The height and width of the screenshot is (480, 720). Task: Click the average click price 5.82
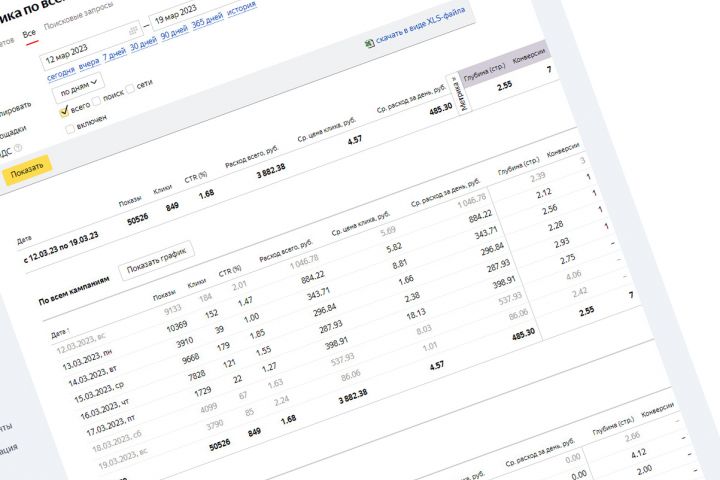point(394,248)
